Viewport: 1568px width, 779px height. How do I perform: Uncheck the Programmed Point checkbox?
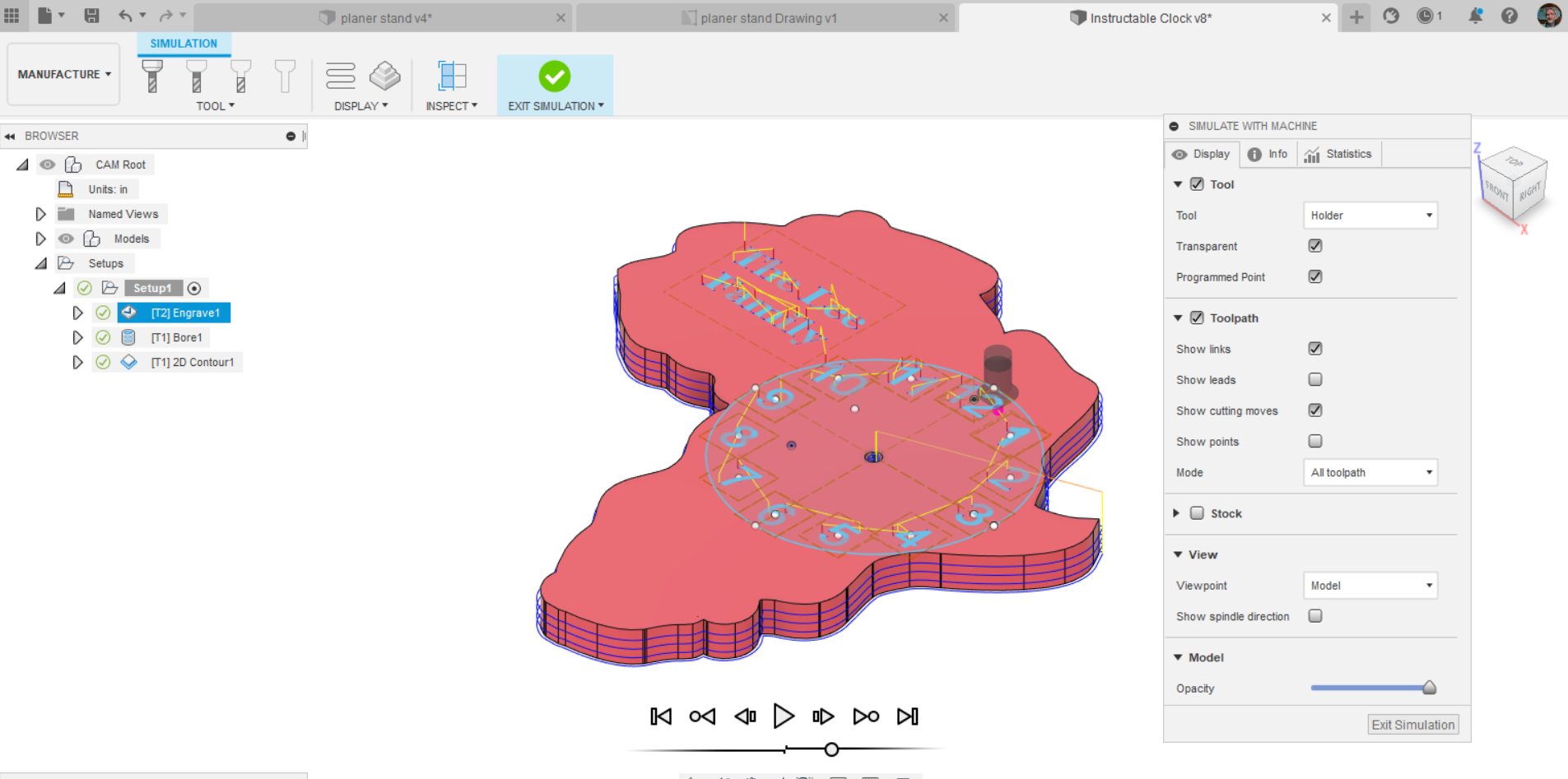click(x=1315, y=276)
